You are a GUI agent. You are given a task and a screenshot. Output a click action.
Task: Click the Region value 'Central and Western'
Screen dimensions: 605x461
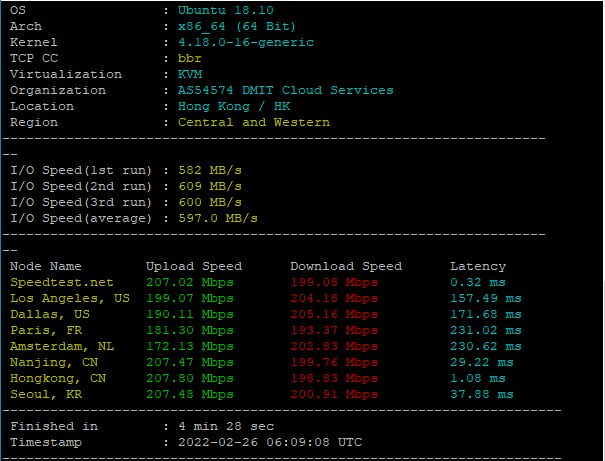(x=254, y=122)
